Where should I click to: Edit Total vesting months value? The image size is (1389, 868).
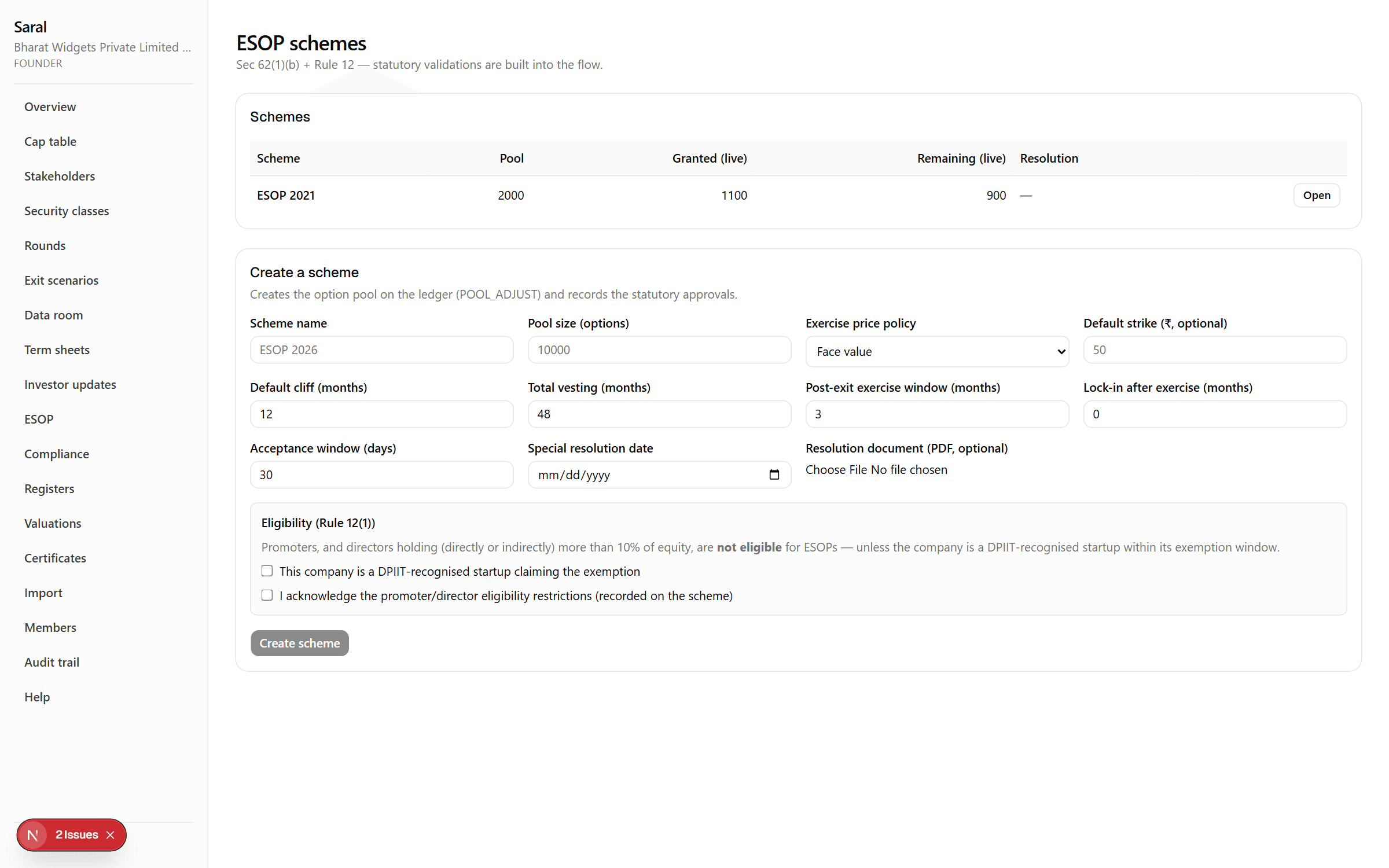pos(659,414)
